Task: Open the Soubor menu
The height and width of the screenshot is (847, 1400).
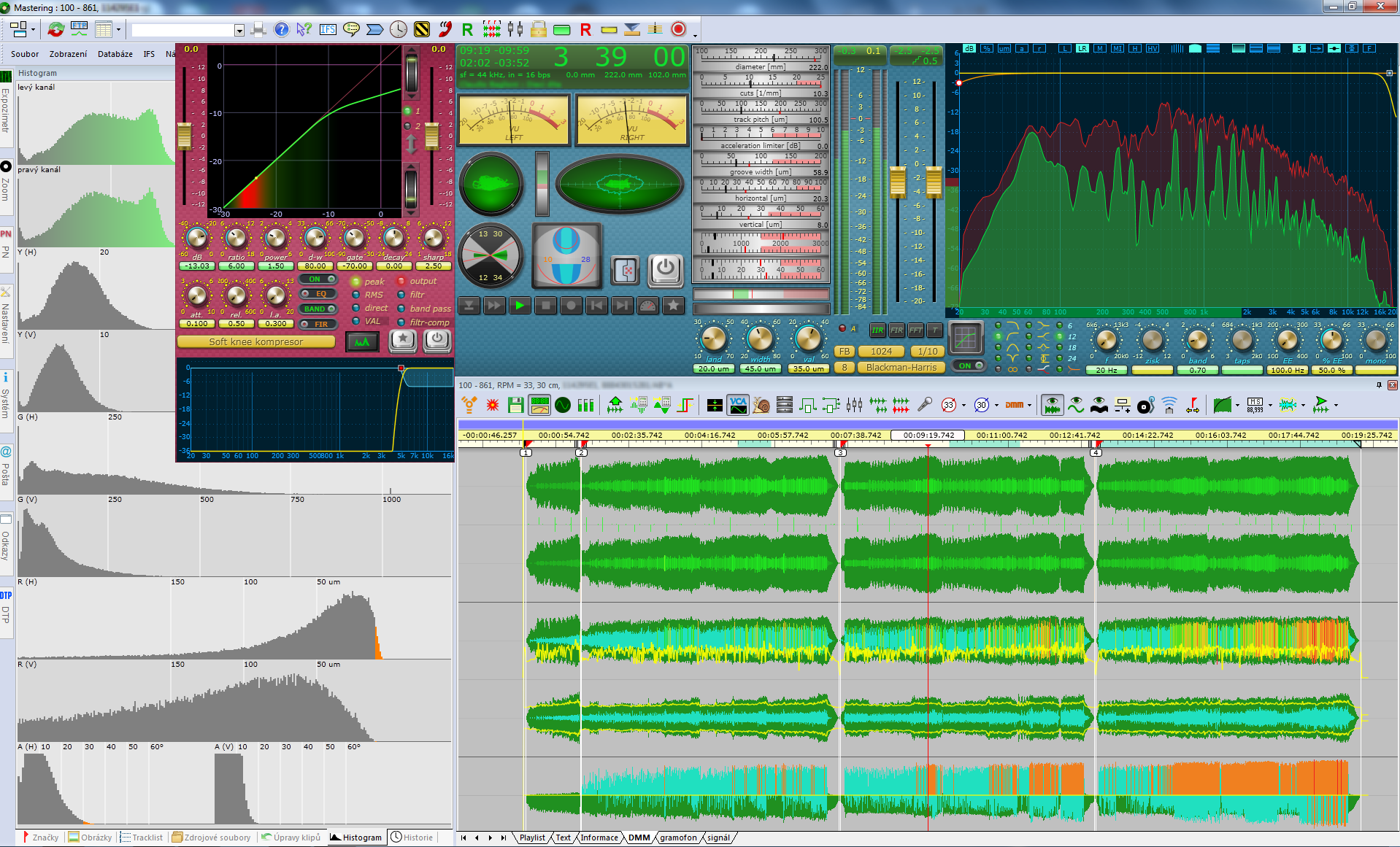Action: [x=25, y=54]
